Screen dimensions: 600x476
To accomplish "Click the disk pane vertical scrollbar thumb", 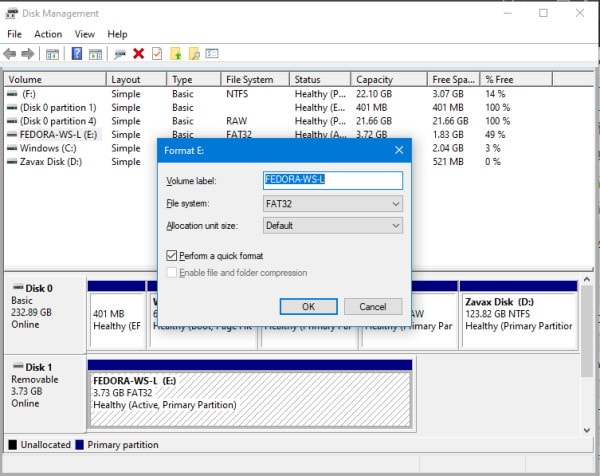I will tap(587, 331).
